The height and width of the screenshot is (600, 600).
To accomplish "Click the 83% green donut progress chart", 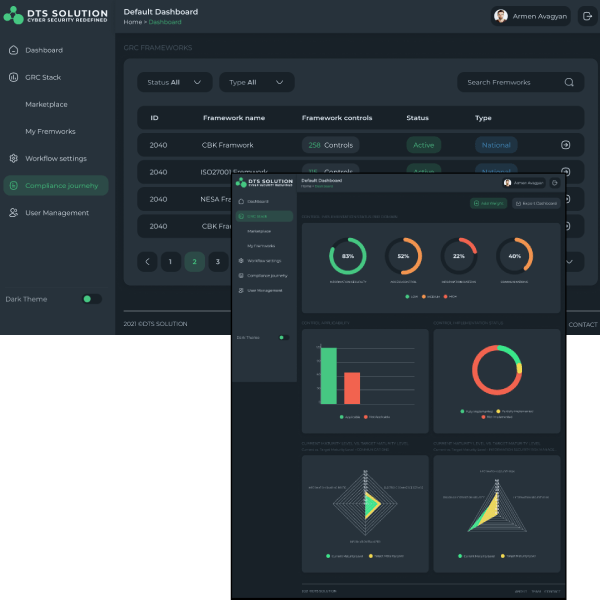I will pyautogui.click(x=348, y=256).
